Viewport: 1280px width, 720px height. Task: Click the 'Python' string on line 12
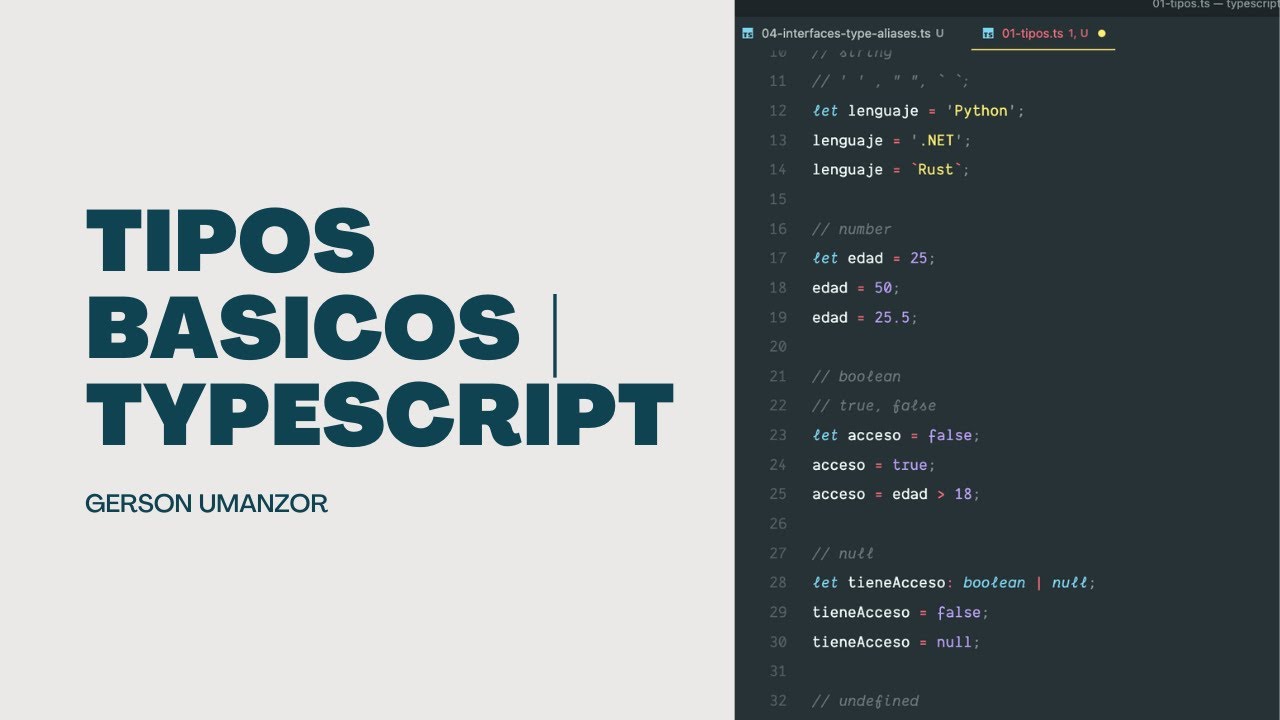point(981,111)
